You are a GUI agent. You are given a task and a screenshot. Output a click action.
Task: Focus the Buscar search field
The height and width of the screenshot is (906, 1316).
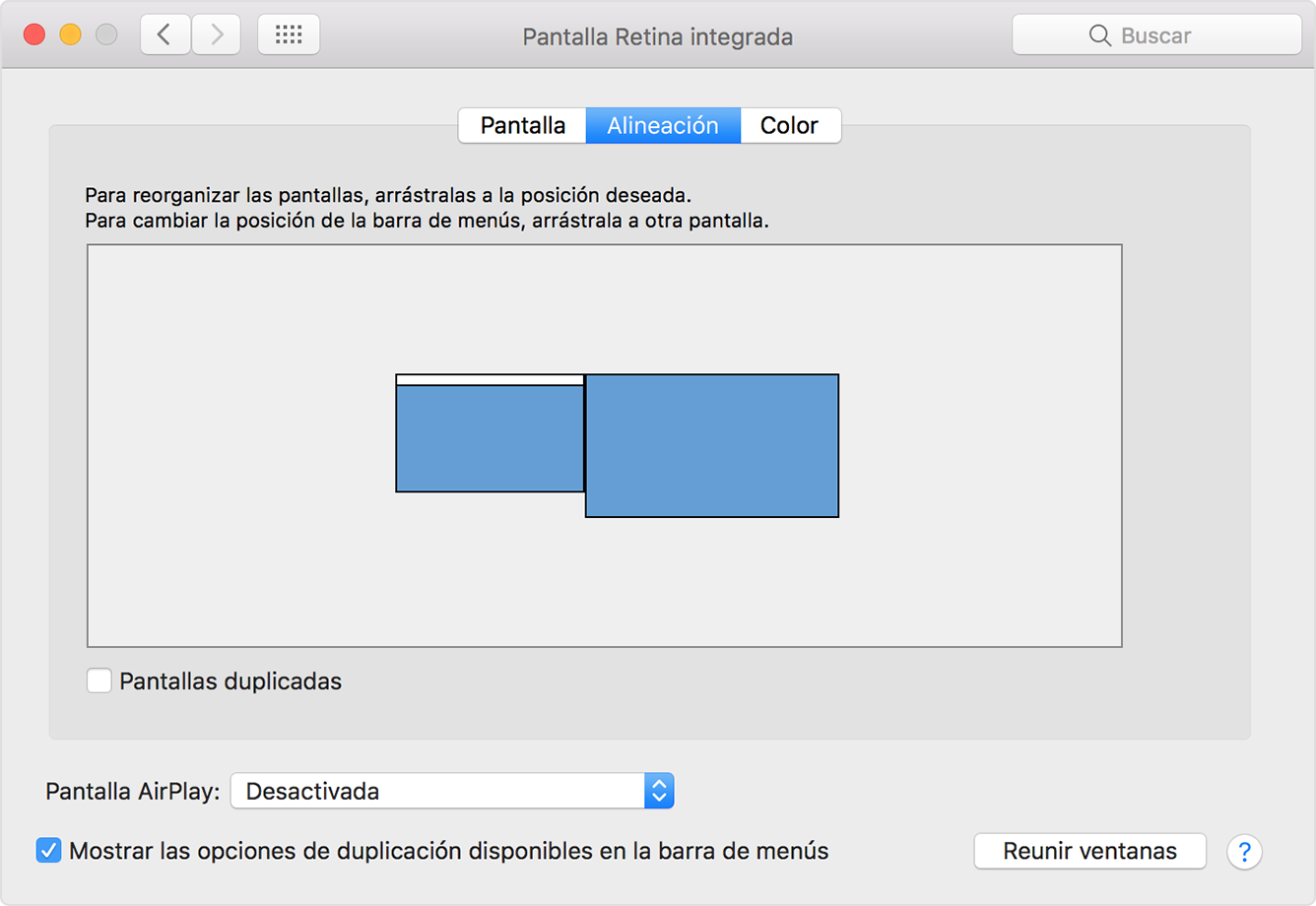point(1156,35)
